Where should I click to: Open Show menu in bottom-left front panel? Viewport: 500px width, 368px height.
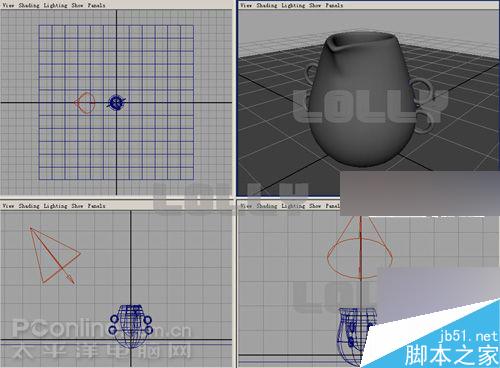pos(77,206)
